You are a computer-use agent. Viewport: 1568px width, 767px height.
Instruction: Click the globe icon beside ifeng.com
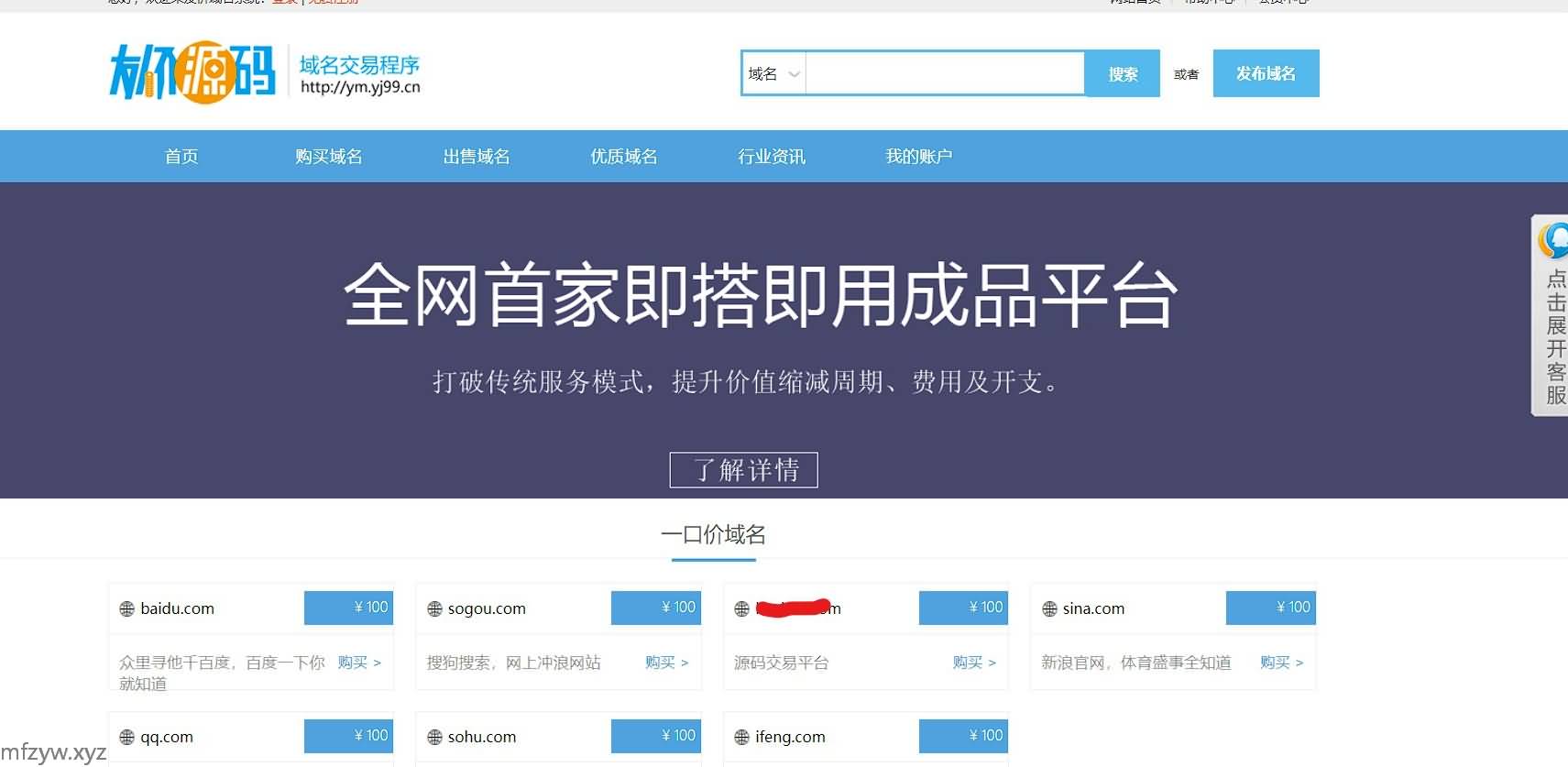[742, 738]
